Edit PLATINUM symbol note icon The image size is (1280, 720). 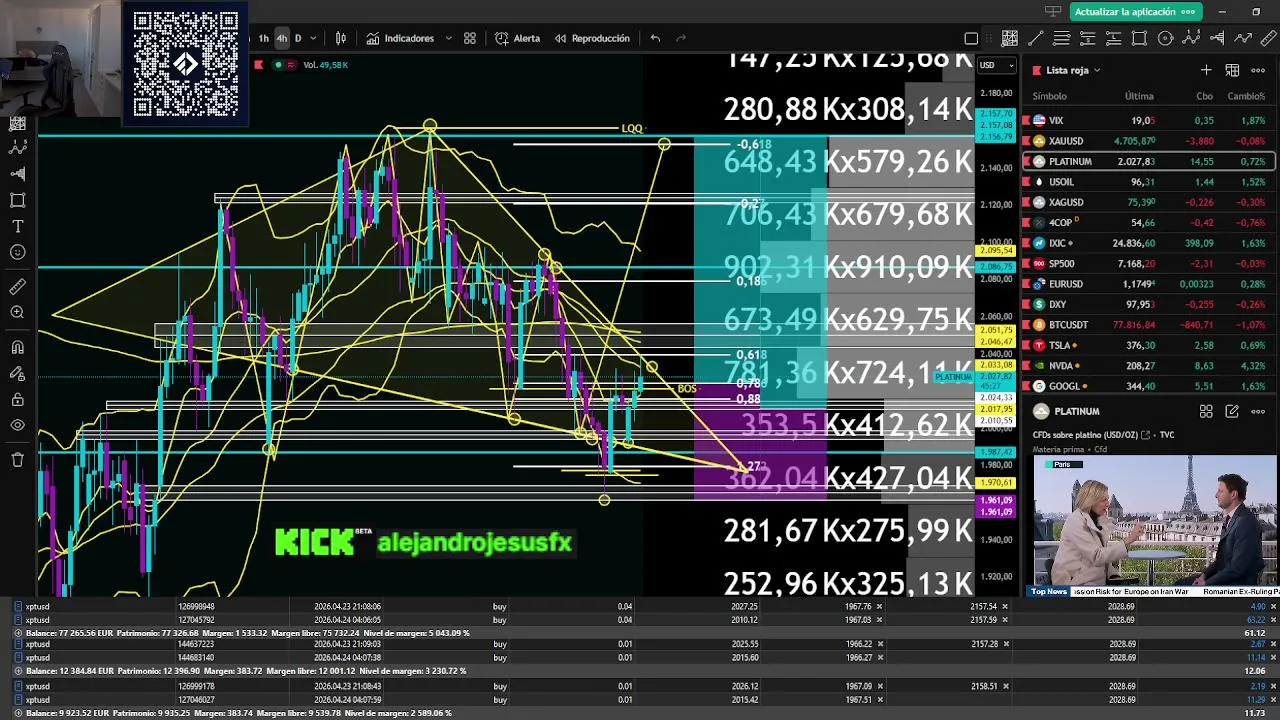coord(1232,411)
